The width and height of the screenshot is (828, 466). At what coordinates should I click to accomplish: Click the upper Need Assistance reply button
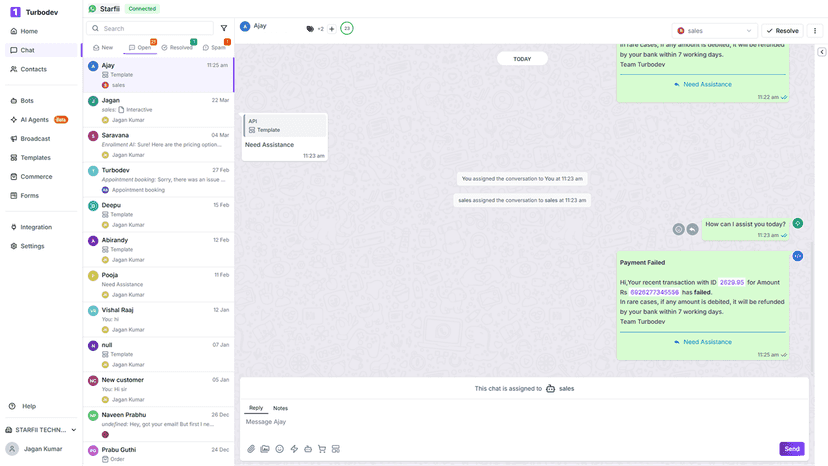click(703, 85)
